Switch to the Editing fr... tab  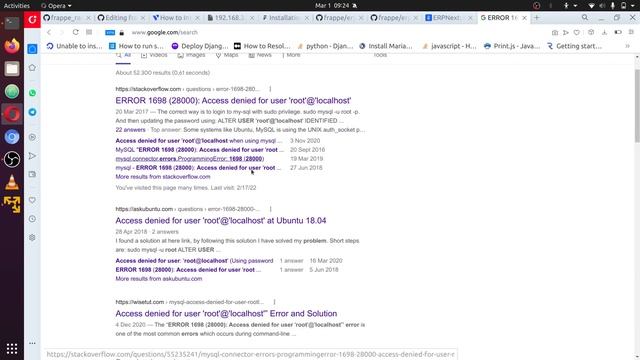tap(120, 18)
